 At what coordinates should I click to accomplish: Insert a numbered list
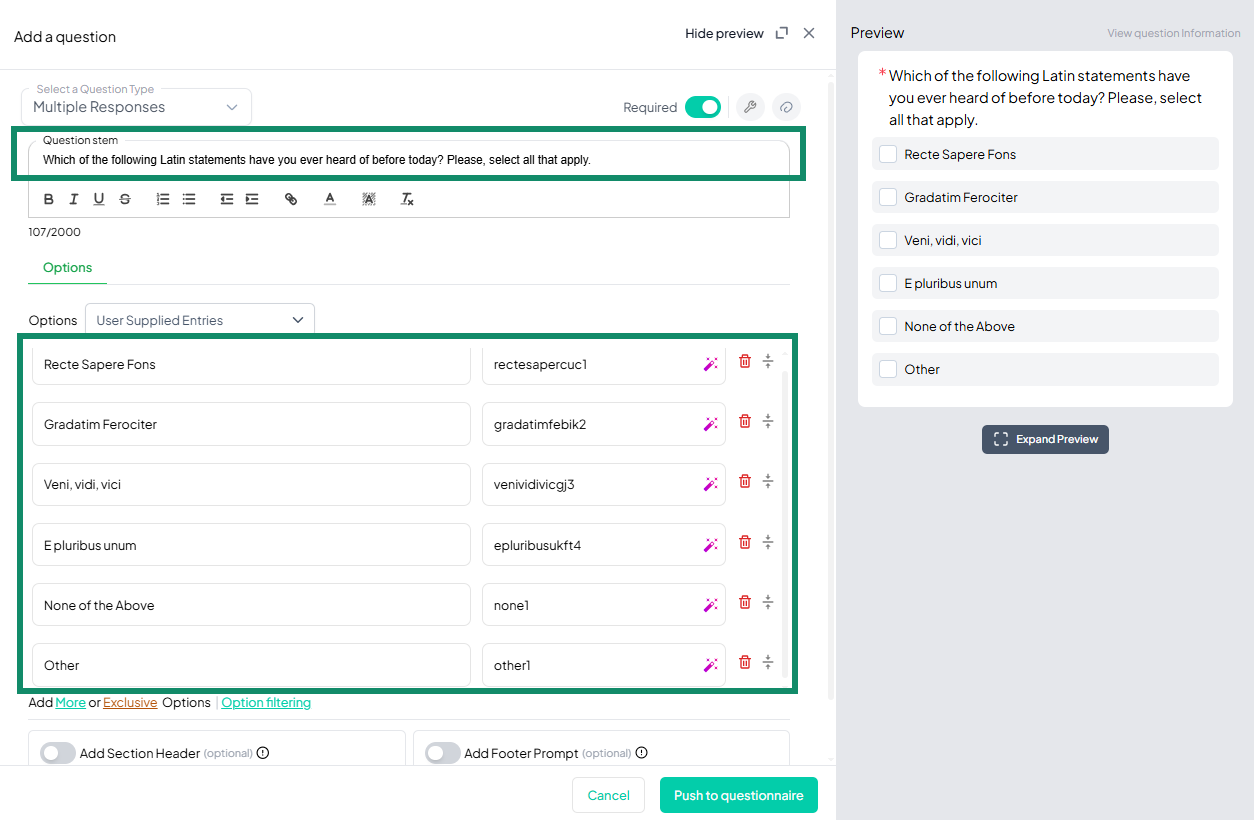(162, 198)
